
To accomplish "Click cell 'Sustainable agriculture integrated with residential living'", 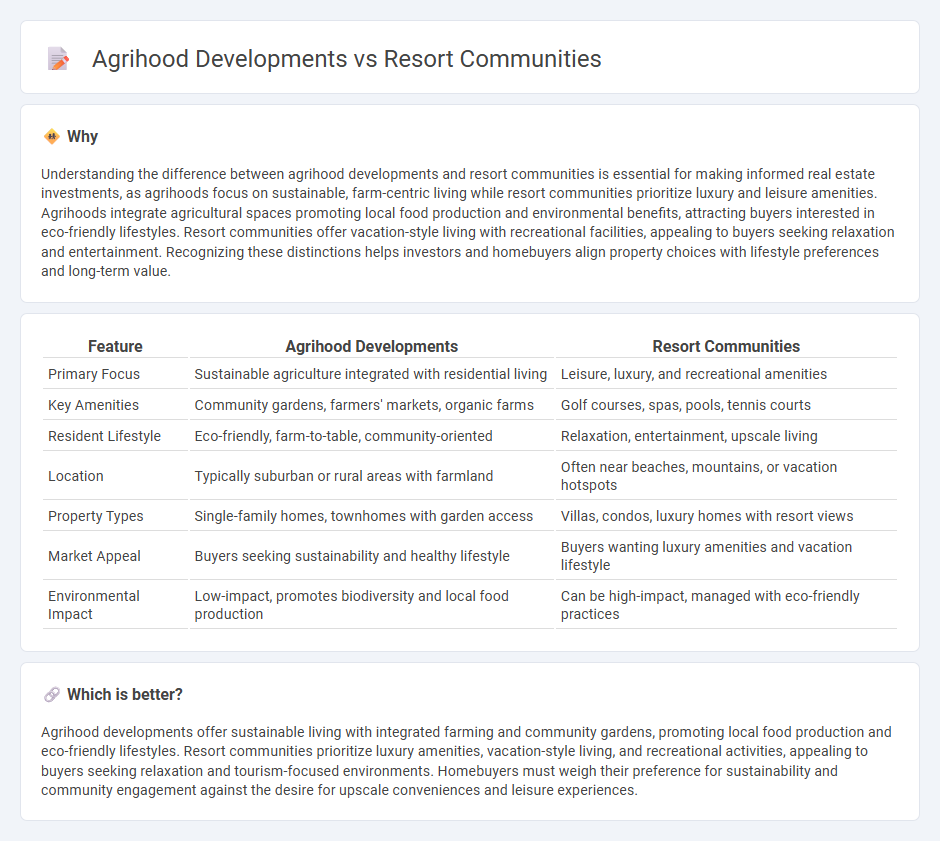I will click(x=370, y=374).
